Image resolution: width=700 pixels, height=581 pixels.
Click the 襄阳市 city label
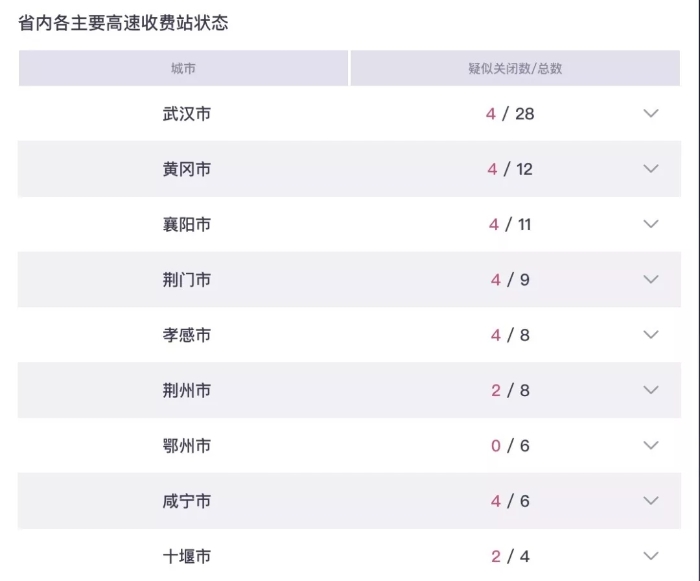pos(187,224)
